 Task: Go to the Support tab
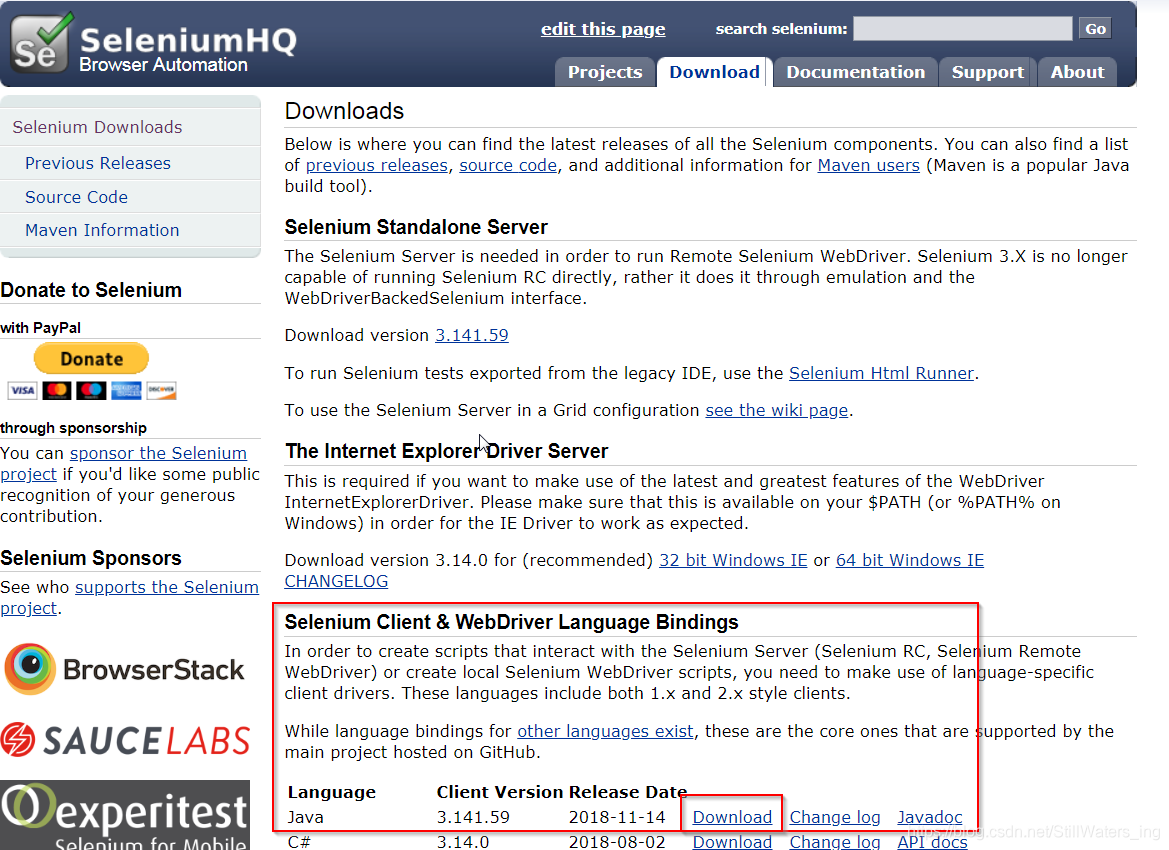987,72
